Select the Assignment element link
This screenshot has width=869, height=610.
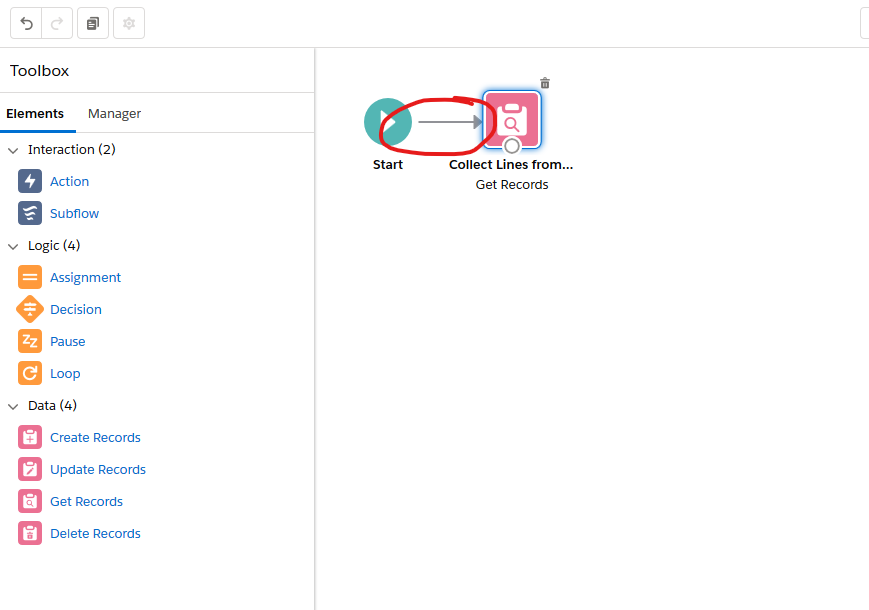point(85,278)
